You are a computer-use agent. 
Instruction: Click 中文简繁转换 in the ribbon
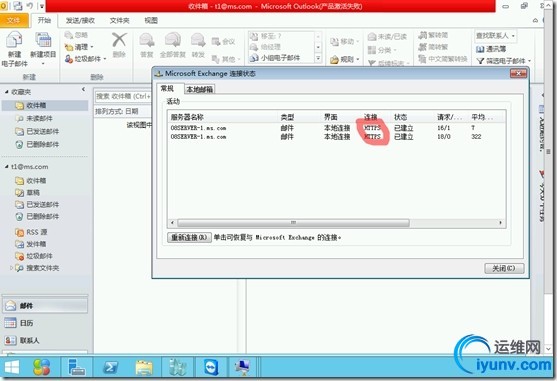pyautogui.click(x=443, y=59)
